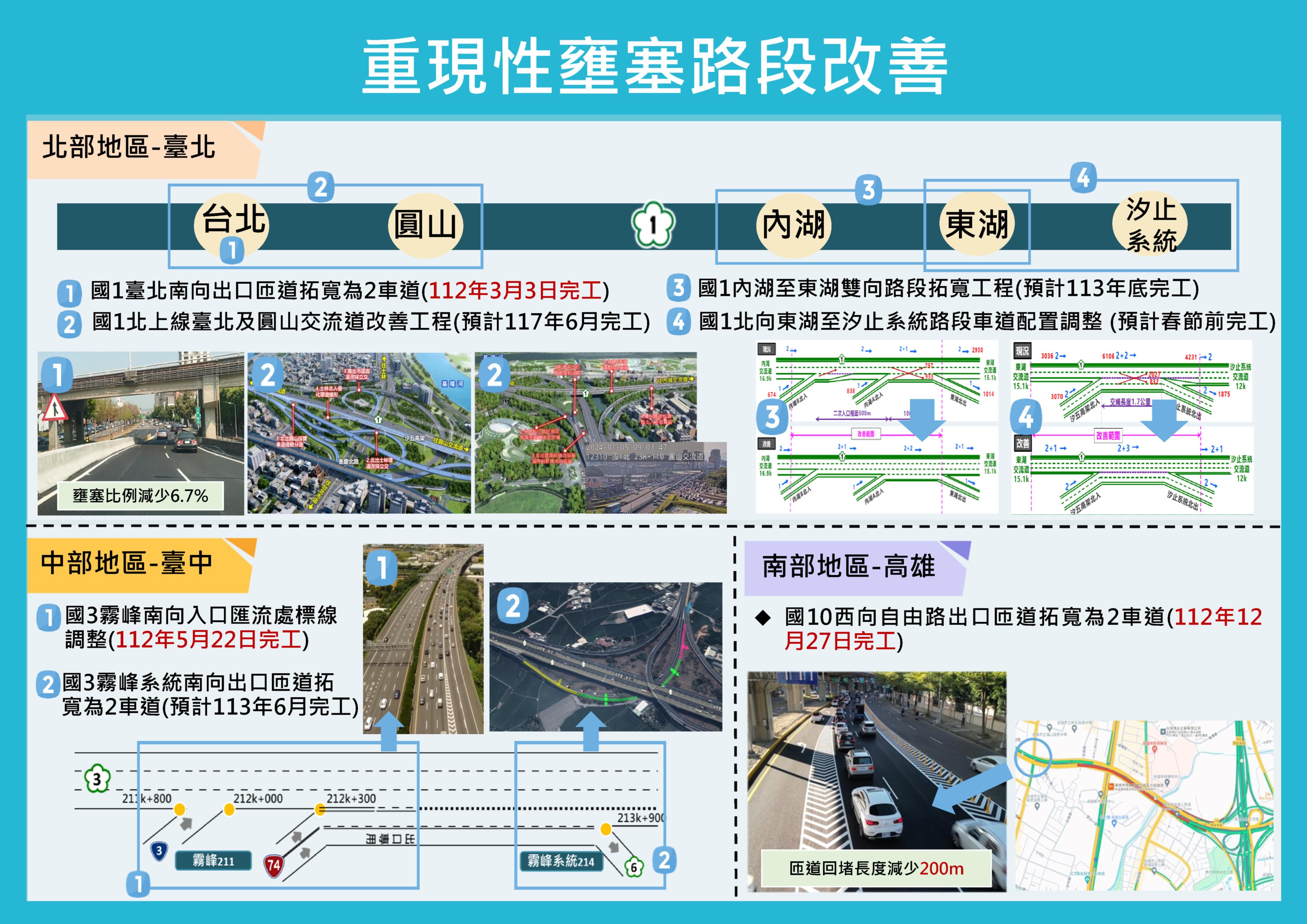The width and height of the screenshot is (1307, 924).
Task: Open the 內湖交流道 lane diagram
Action: tap(877, 427)
